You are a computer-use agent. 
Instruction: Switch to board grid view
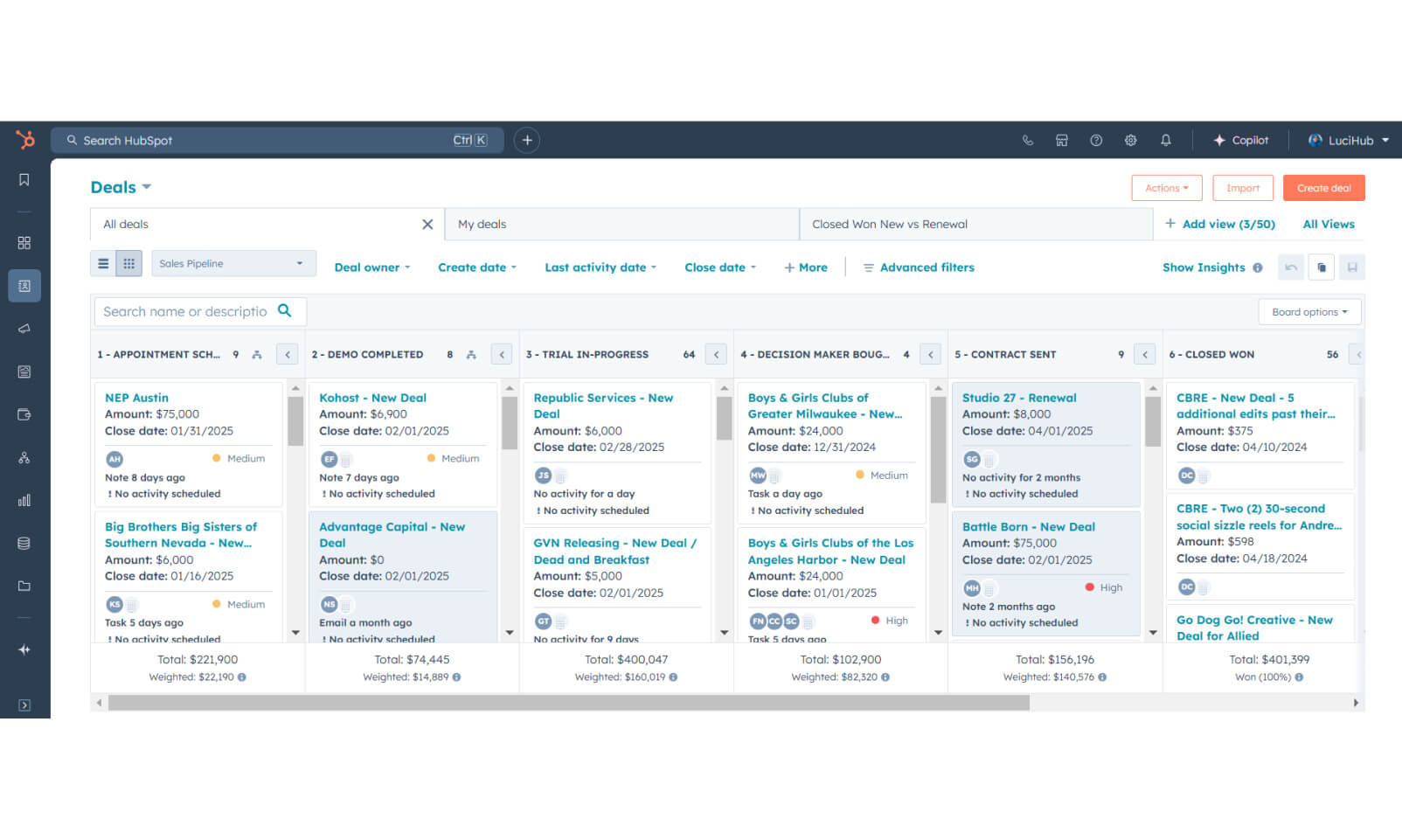point(129,263)
